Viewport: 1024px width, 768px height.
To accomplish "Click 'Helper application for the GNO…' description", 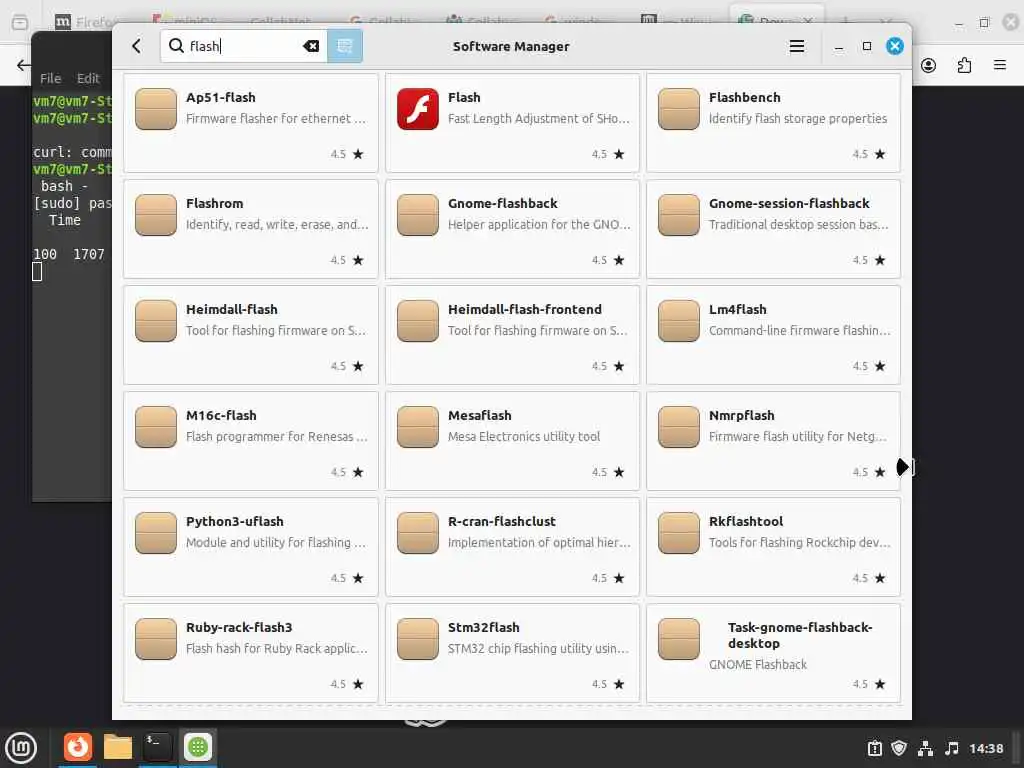I will [x=539, y=224].
